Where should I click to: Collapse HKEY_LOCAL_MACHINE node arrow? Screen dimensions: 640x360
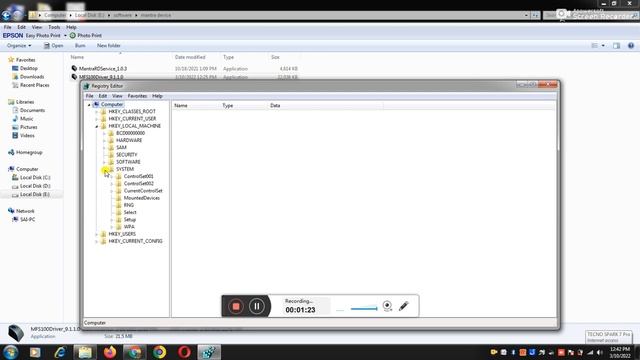(97, 126)
